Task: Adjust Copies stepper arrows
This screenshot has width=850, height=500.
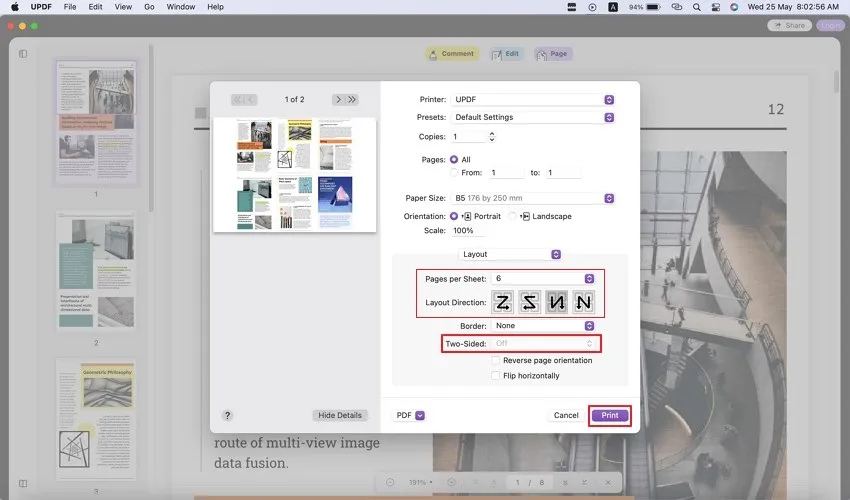Action: [x=492, y=137]
